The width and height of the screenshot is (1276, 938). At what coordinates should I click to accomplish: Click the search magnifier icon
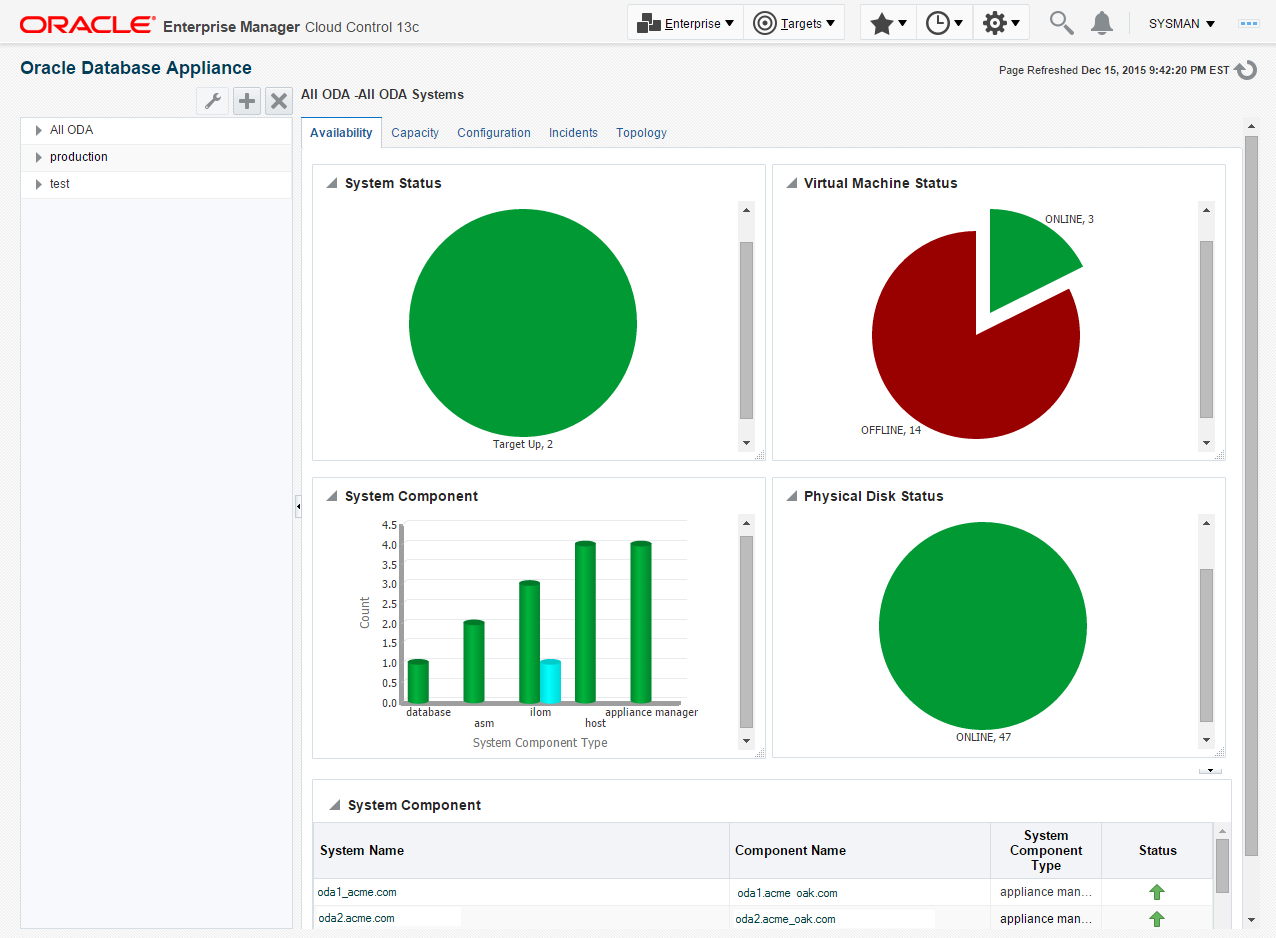pyautogui.click(x=1061, y=23)
